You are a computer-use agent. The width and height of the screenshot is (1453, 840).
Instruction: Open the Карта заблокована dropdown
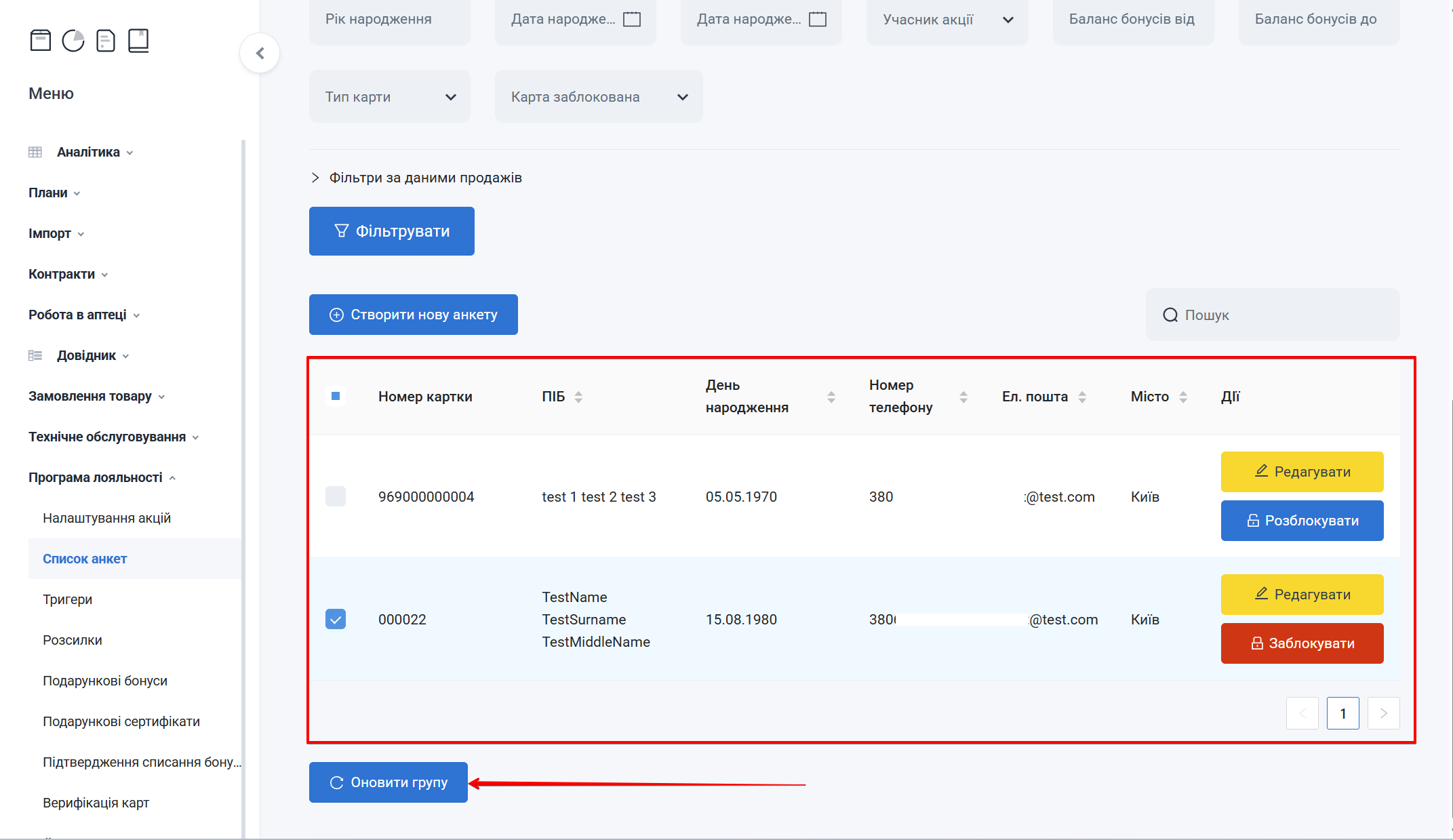(599, 97)
